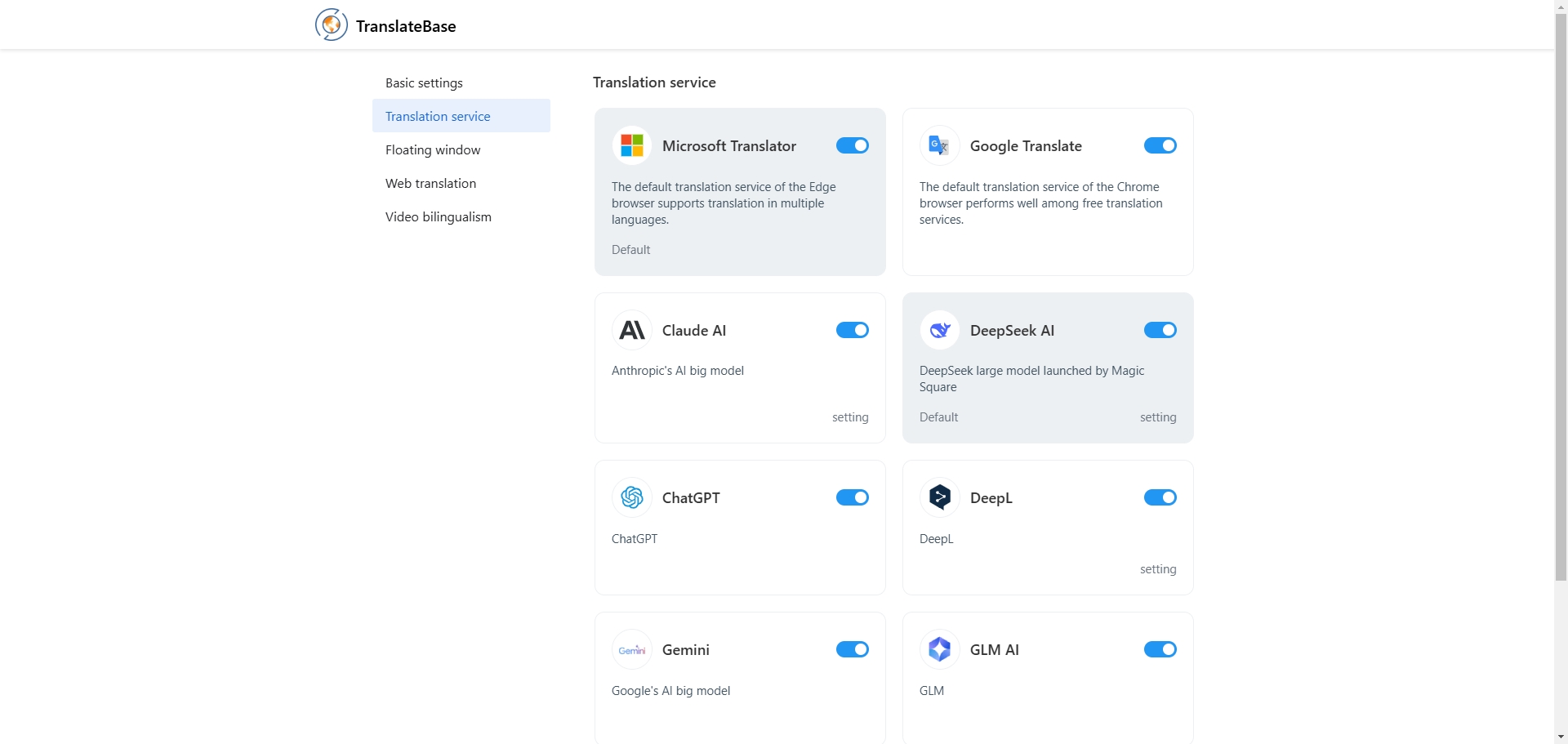This screenshot has width=1568, height=744.
Task: Click the Google Translate card title
Action: tap(1026, 146)
